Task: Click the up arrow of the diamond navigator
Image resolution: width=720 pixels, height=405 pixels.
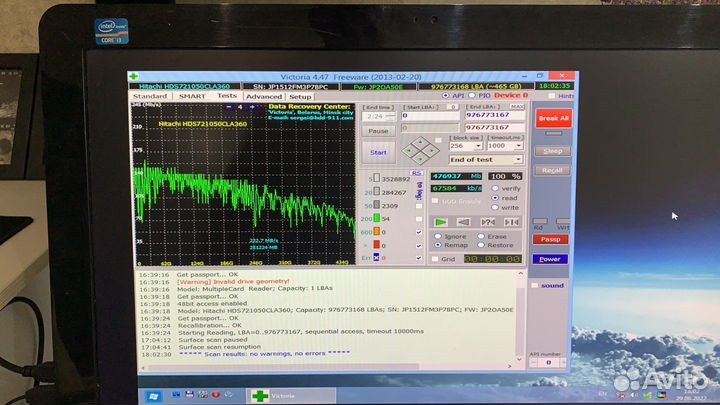Action: click(x=421, y=141)
